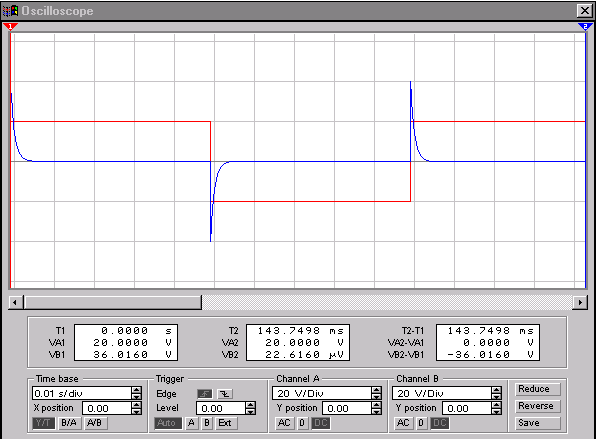Close the Oscilloscope window
This screenshot has height=439, width=596.
pos(584,11)
